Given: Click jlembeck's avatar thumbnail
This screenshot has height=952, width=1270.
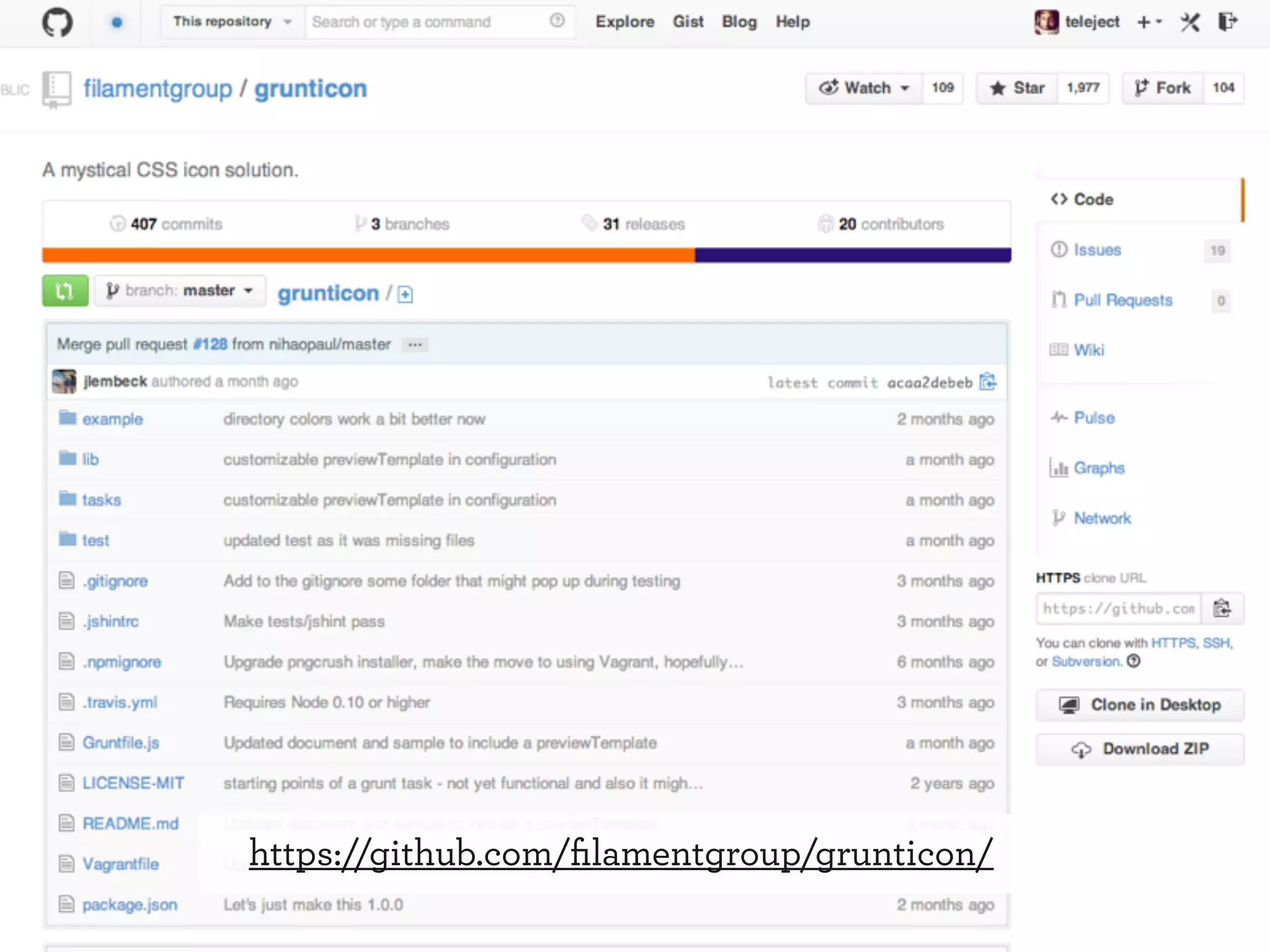Looking at the screenshot, I should point(64,381).
